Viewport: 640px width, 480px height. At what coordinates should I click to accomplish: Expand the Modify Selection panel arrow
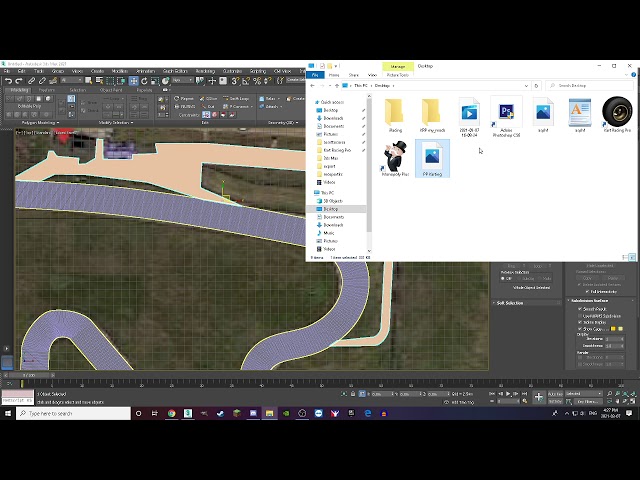132,123
